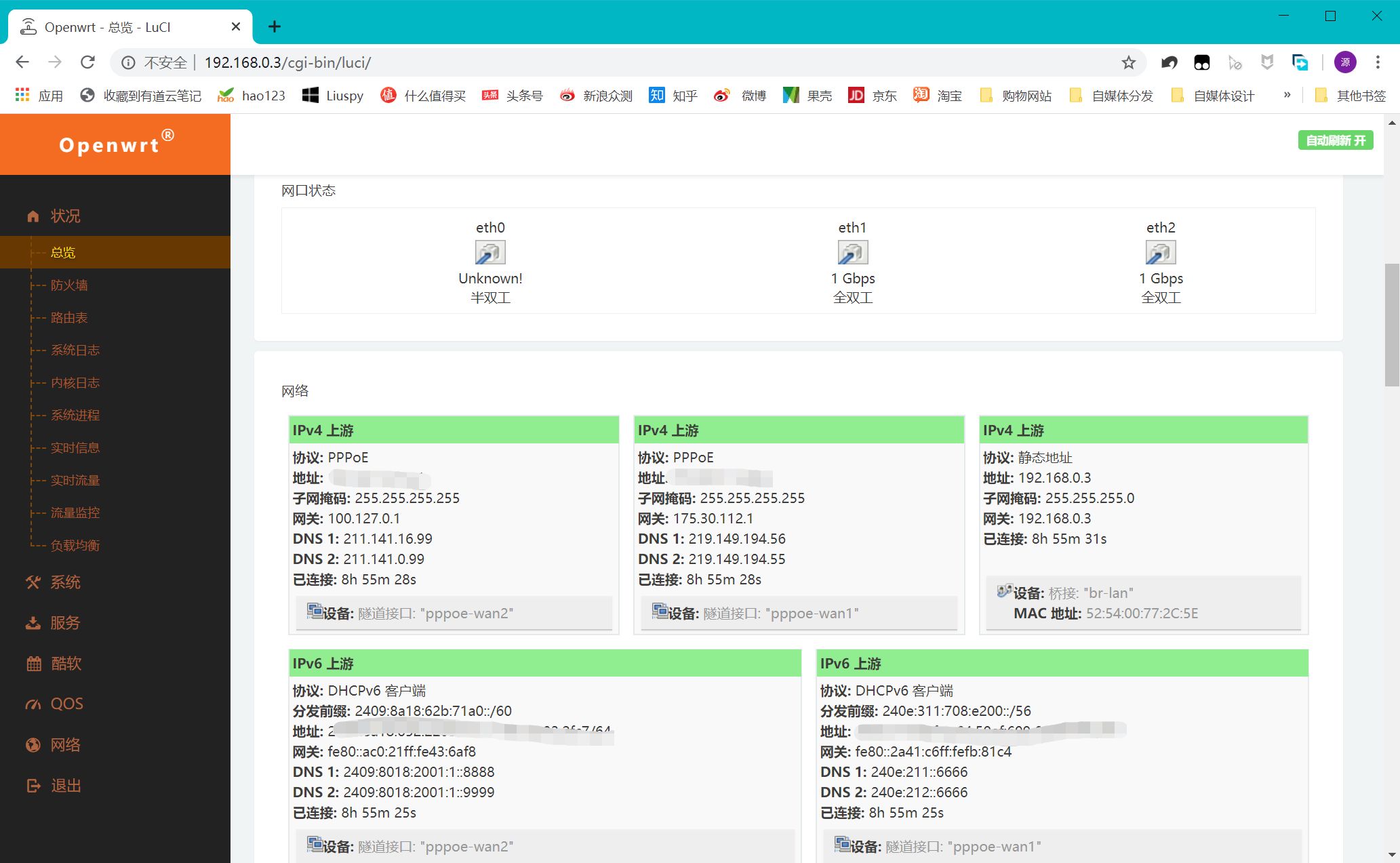Toggle the green auto-refresh button
The width and height of the screenshot is (1400, 863).
click(1336, 140)
